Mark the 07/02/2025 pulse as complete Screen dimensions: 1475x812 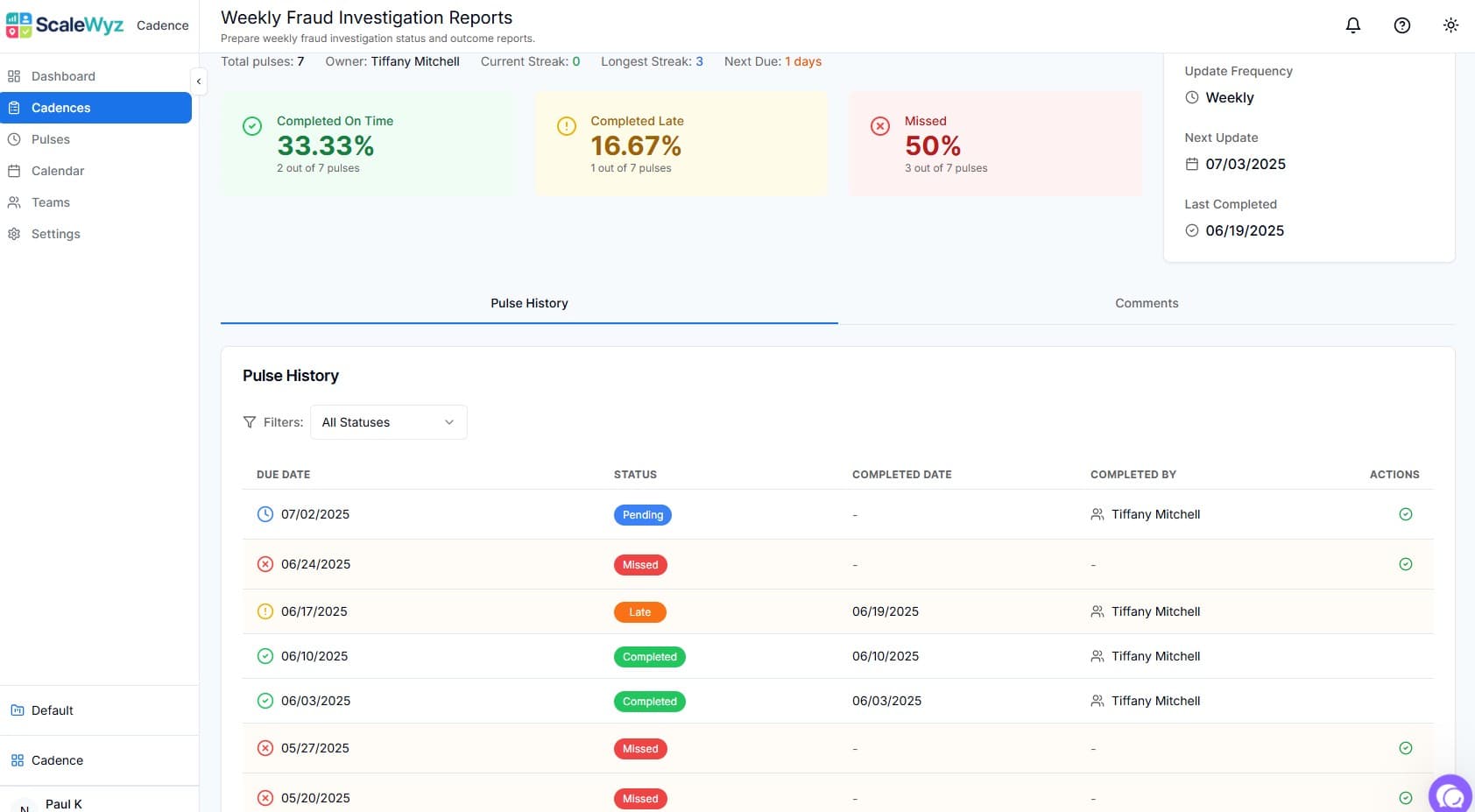pyautogui.click(x=1405, y=514)
